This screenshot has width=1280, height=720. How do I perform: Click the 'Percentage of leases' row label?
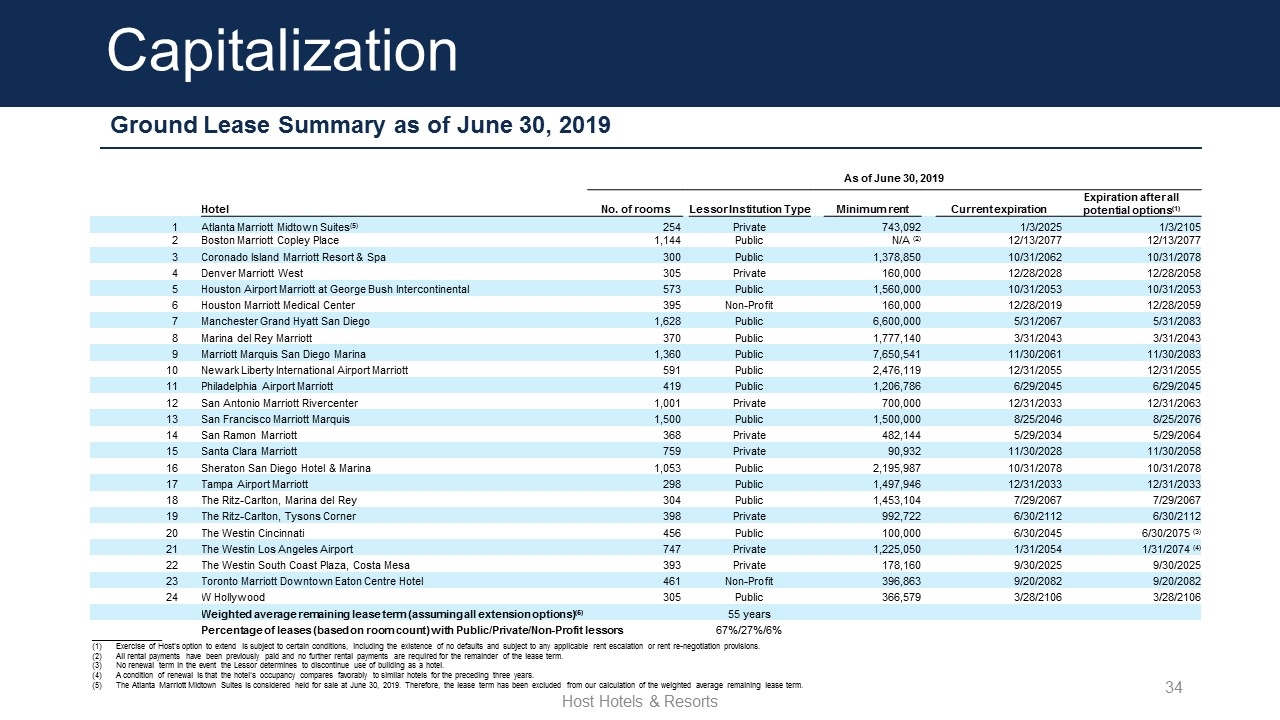click(412, 630)
